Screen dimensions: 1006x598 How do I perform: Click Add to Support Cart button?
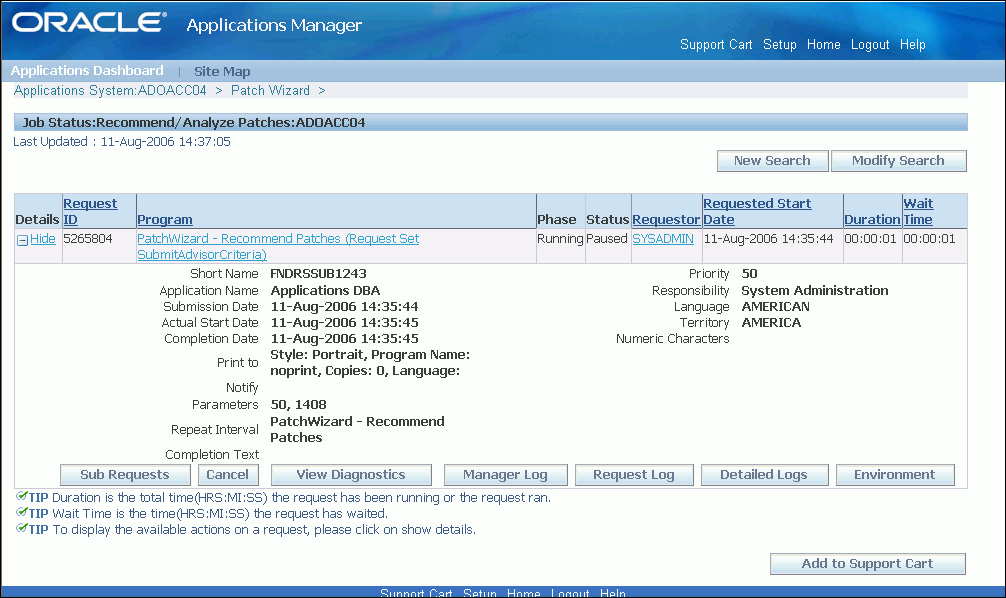(x=867, y=563)
